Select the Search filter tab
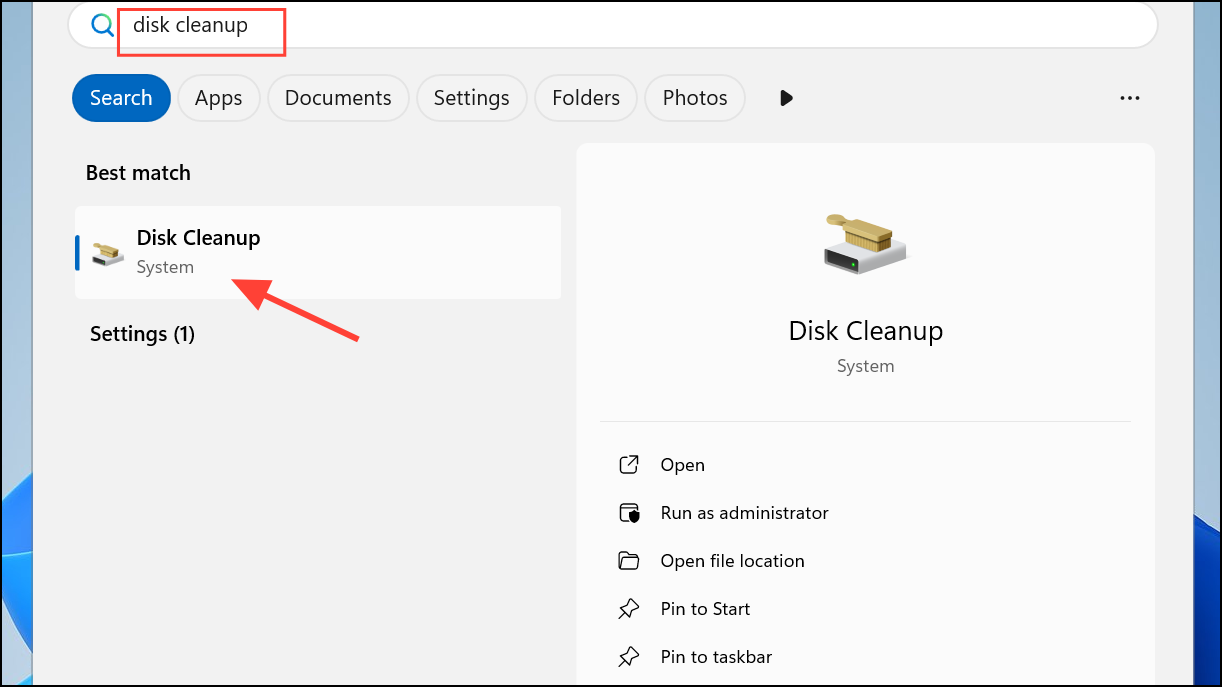 tap(121, 98)
